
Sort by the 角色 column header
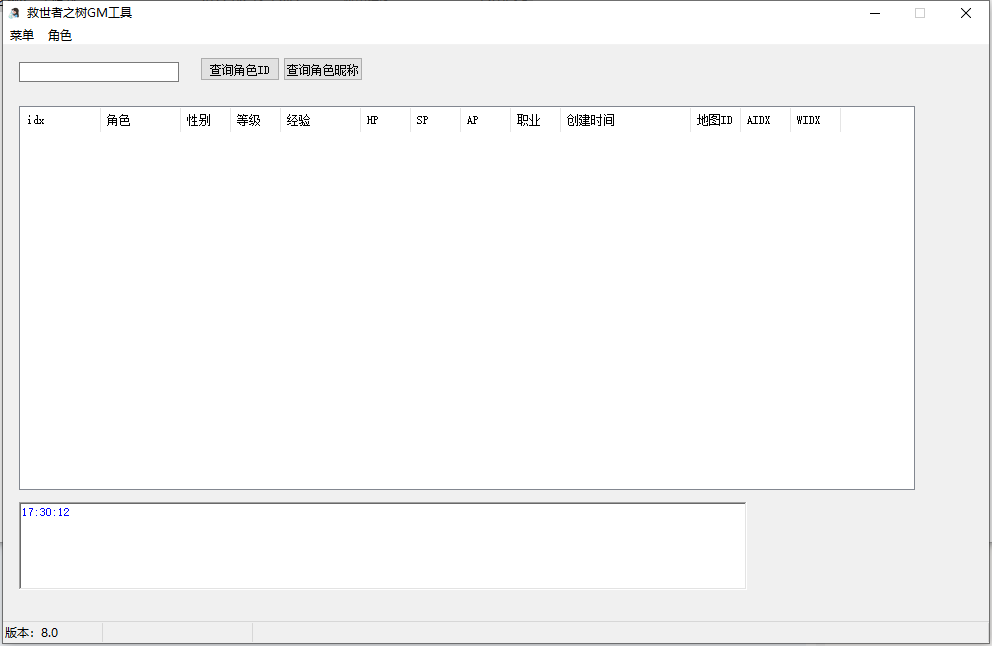tap(140, 120)
